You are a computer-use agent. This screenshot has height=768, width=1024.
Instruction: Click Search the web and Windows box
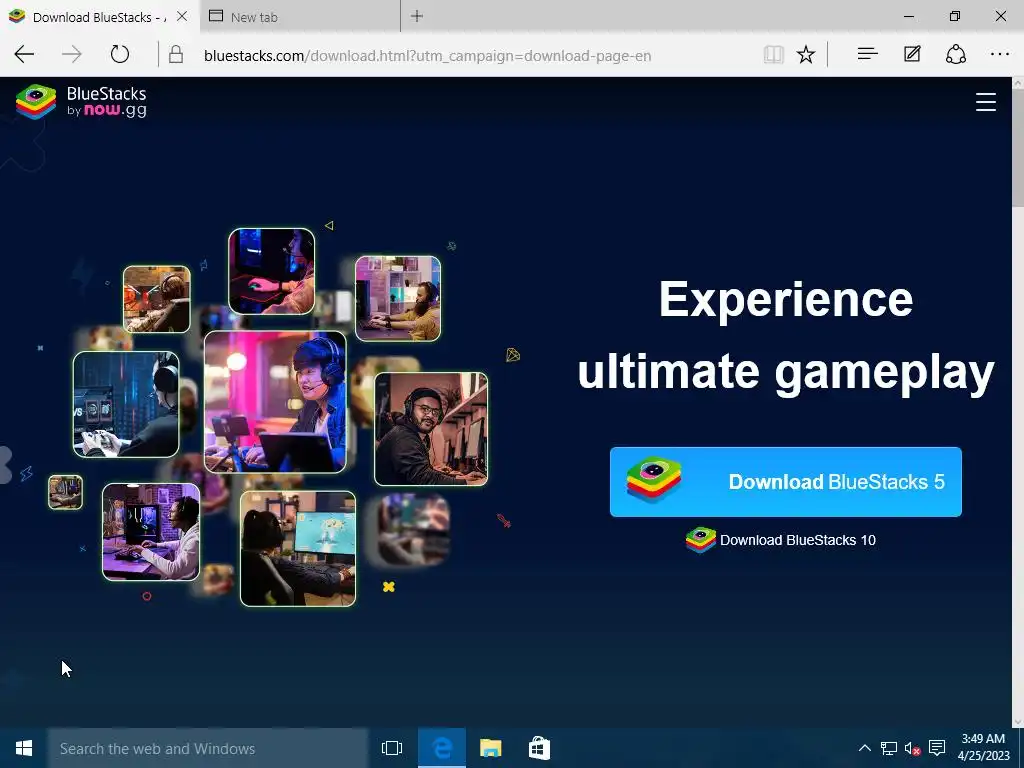(208, 748)
